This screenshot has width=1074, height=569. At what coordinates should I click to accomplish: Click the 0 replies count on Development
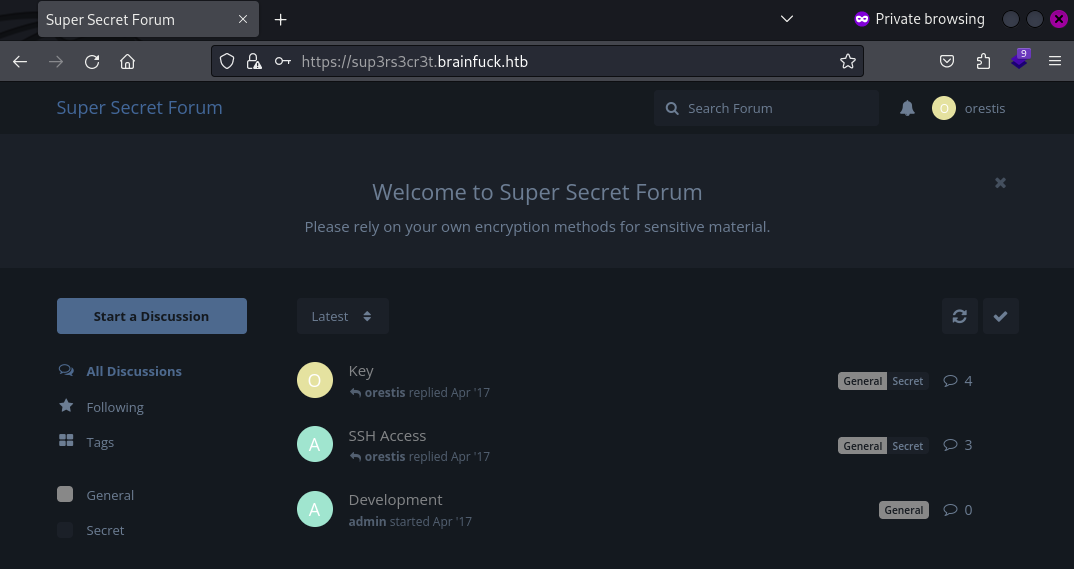coord(958,509)
